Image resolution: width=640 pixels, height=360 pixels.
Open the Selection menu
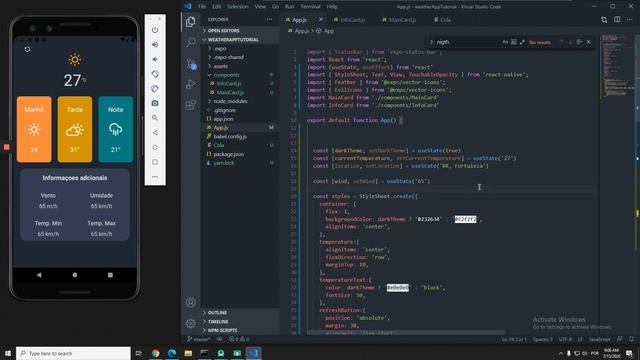(x=238, y=7)
